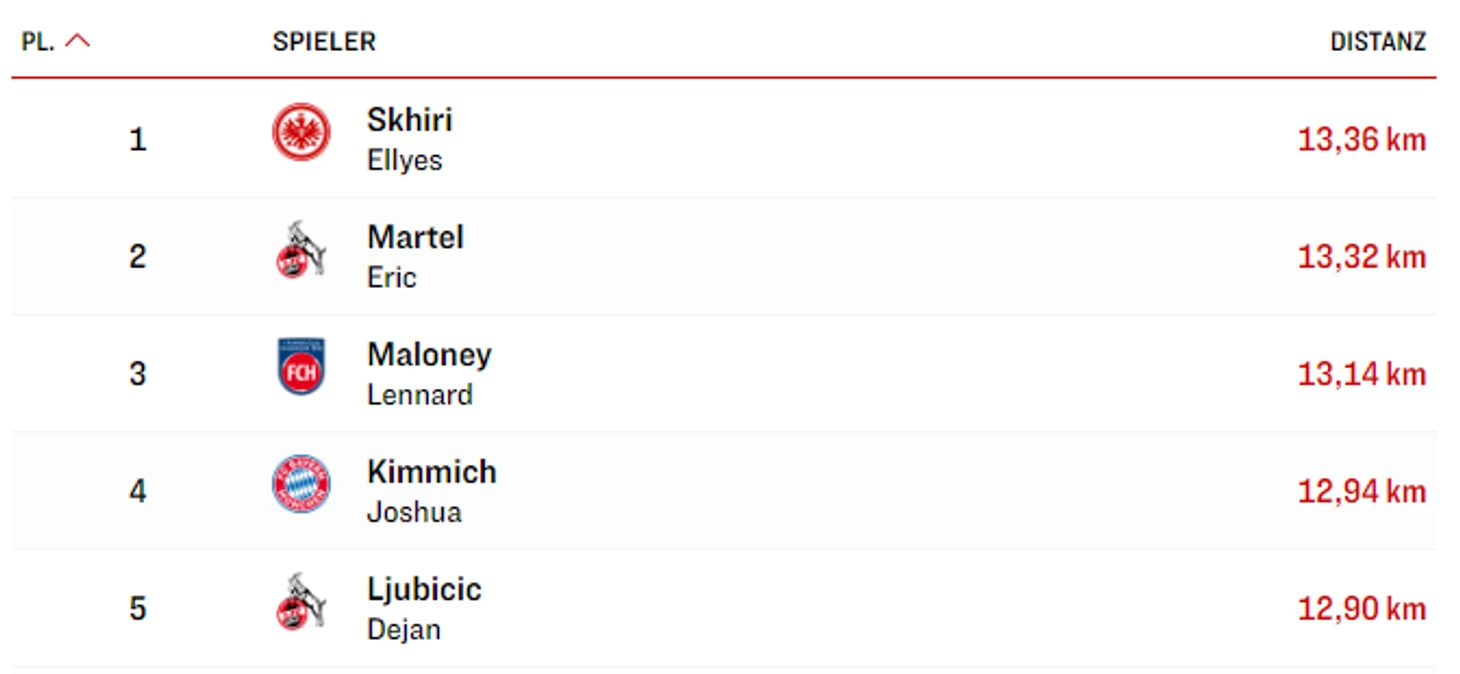This screenshot has width=1460, height=674.
Task: Select the 13,32 km distance value
Action: 1362,257
